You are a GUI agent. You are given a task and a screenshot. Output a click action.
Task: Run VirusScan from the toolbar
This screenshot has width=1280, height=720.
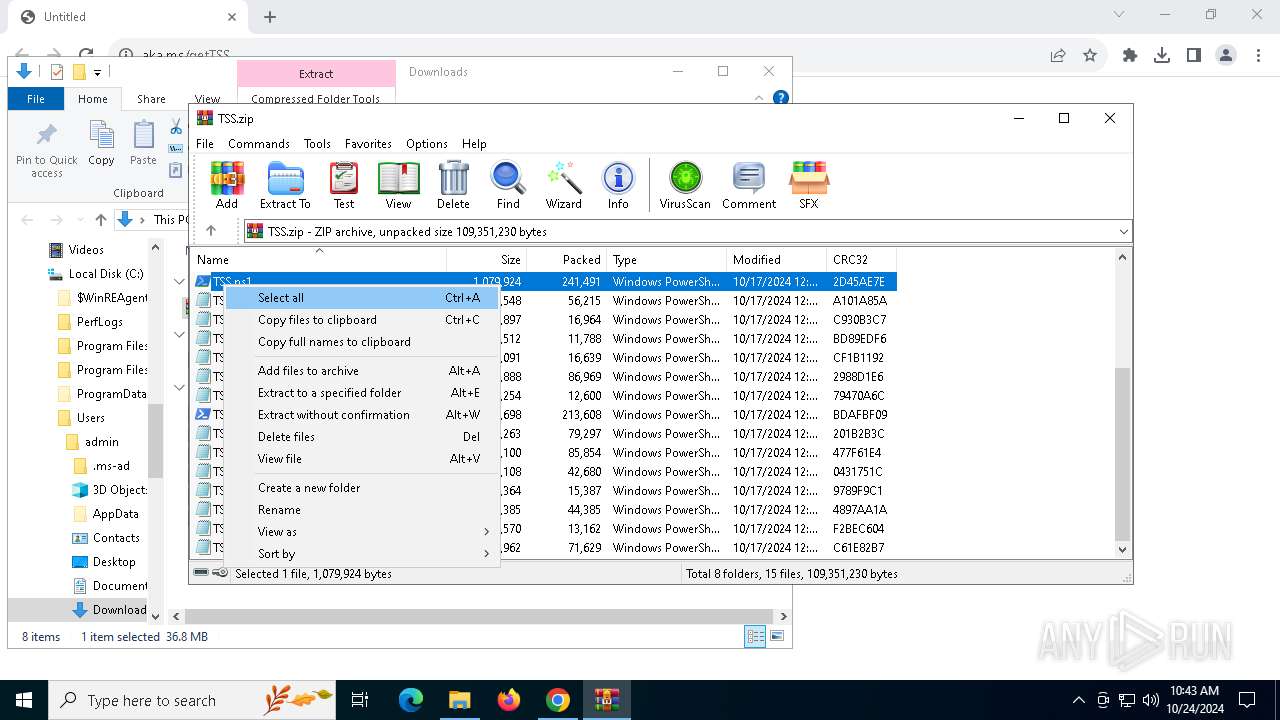tap(685, 185)
